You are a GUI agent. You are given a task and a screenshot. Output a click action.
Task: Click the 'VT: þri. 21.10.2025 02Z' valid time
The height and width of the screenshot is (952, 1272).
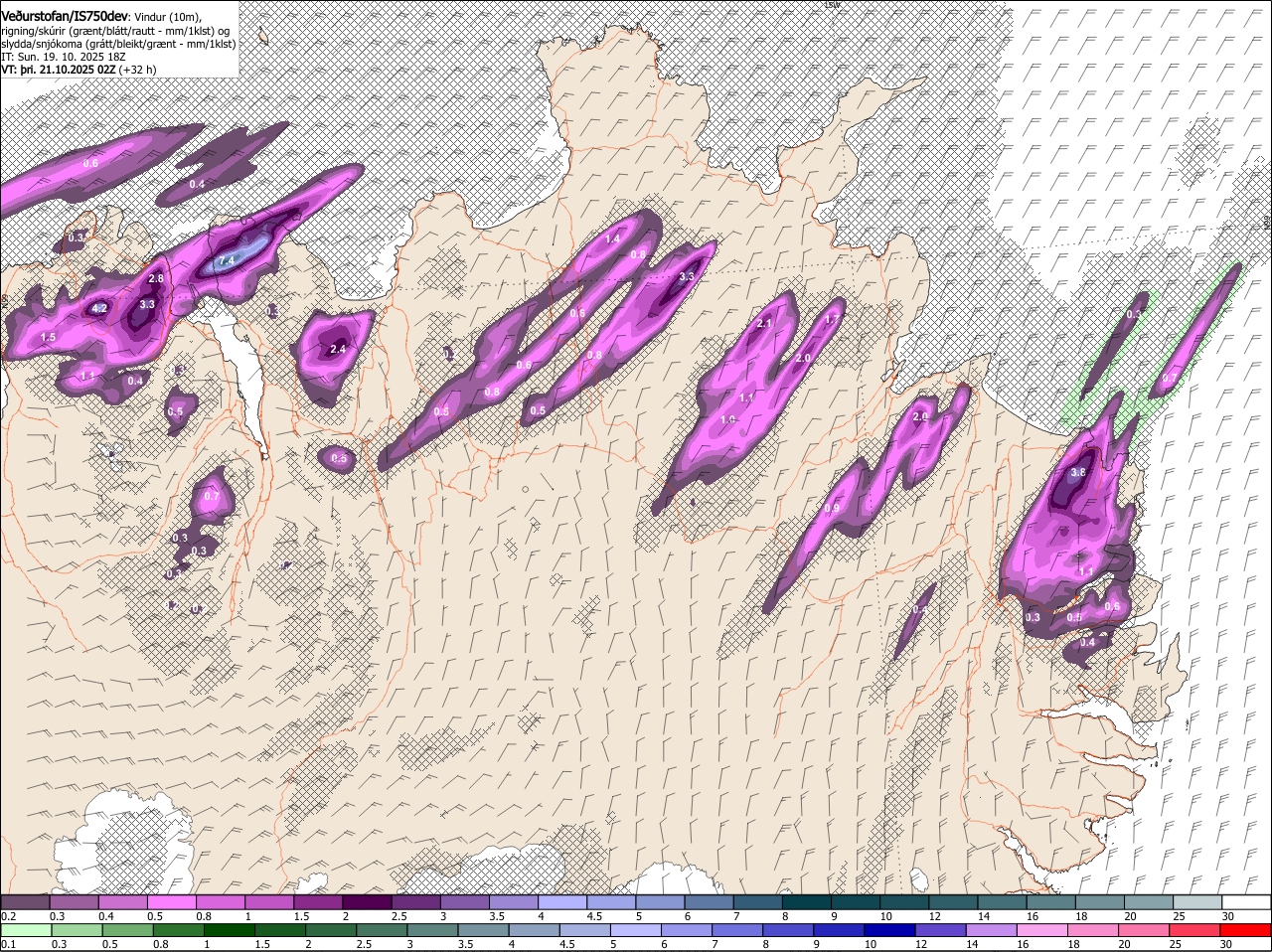click(59, 70)
